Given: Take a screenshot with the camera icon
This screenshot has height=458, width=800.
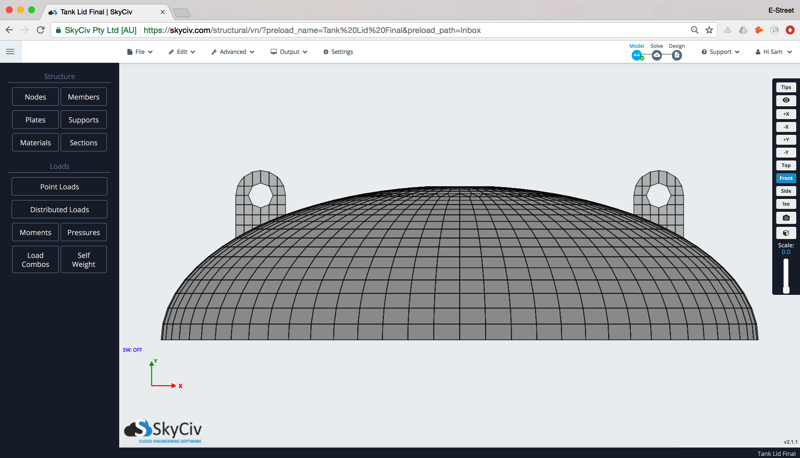Looking at the screenshot, I should pos(786,218).
